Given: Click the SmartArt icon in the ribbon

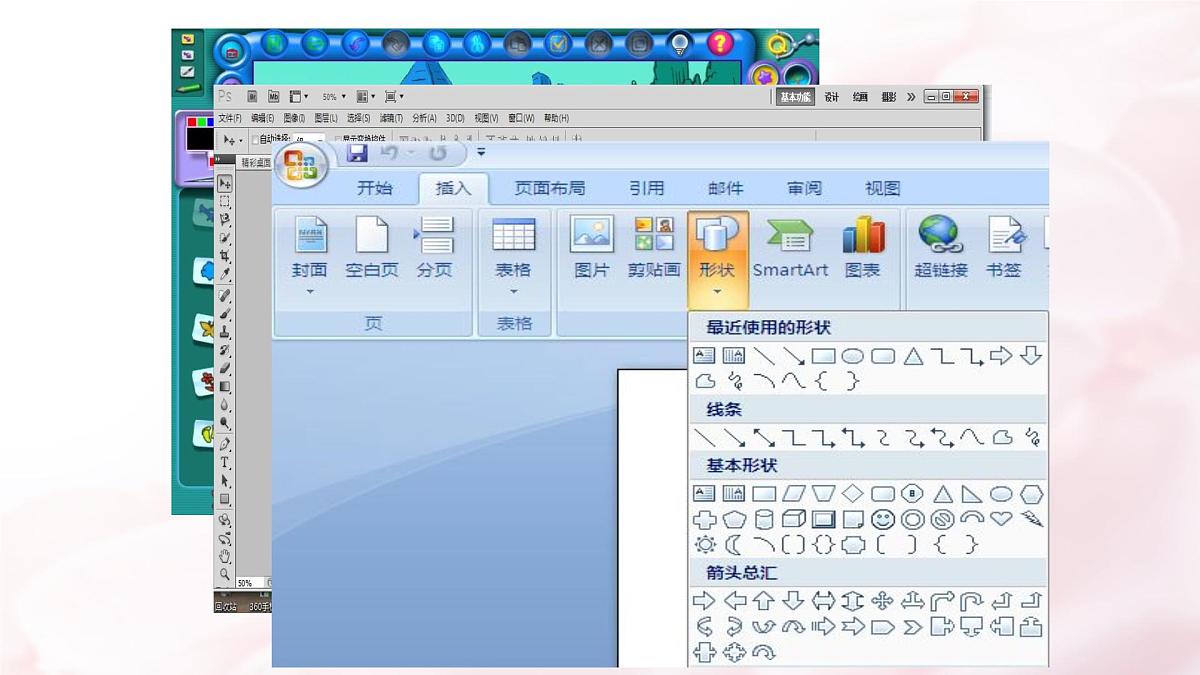Looking at the screenshot, I should pyautogui.click(x=790, y=235).
